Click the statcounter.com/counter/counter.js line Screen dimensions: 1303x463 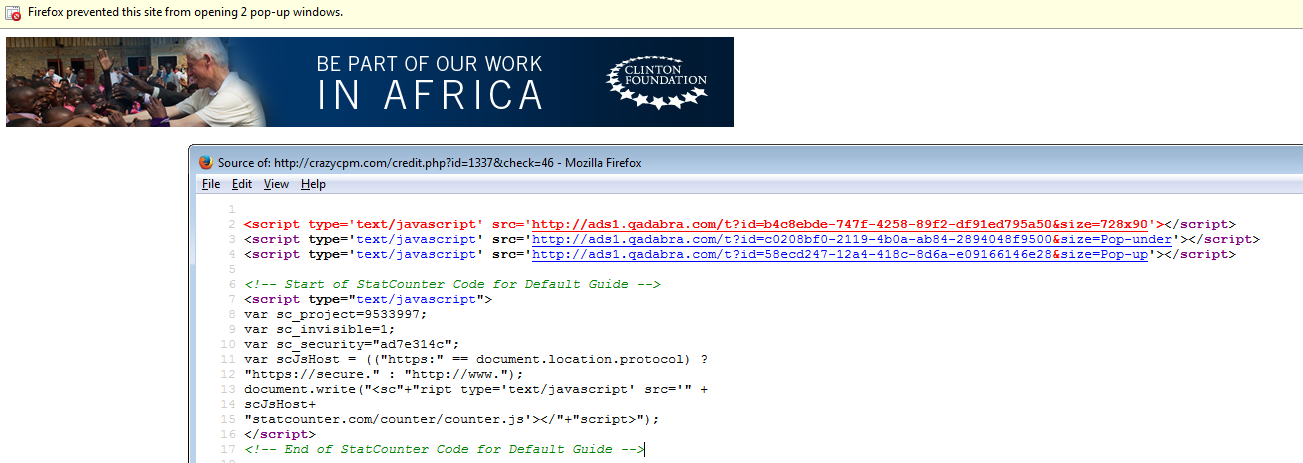coord(452,419)
